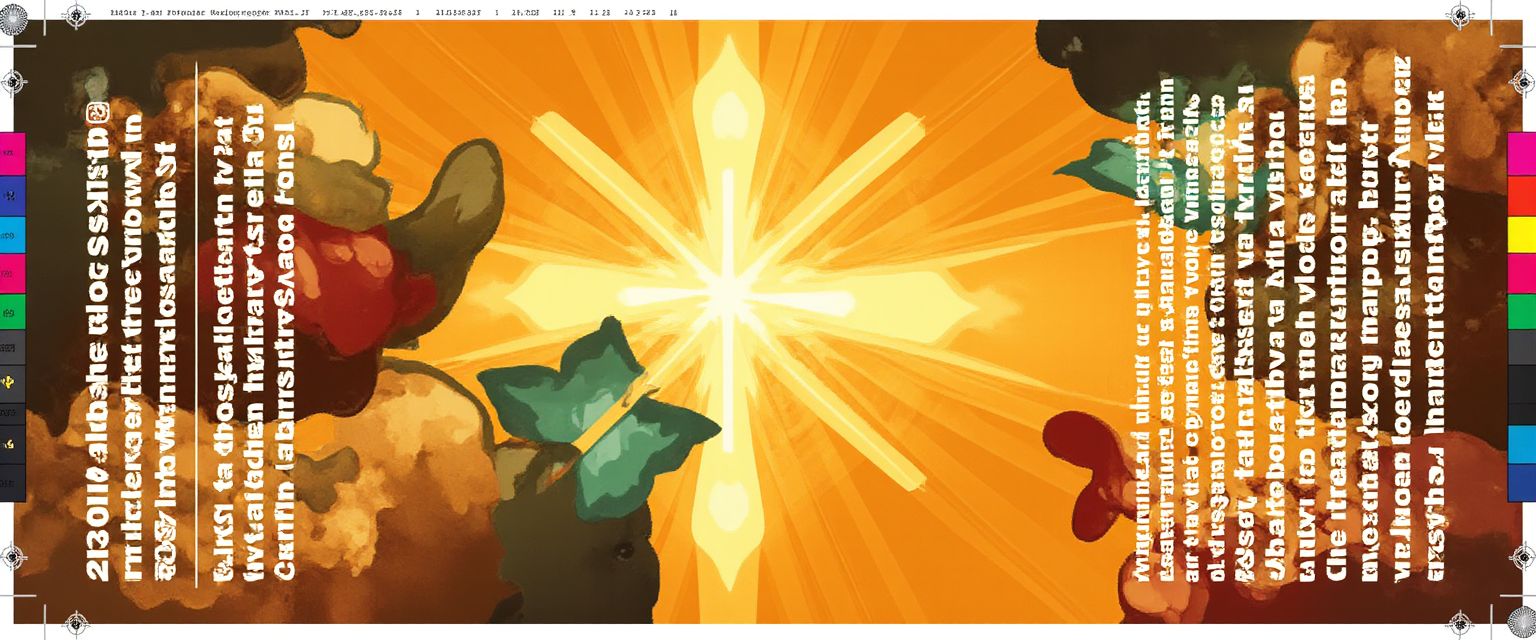Select the bottom-right crosshair registration mark
Screen dimensions: 1536x640
pyautogui.click(x=1460, y=624)
